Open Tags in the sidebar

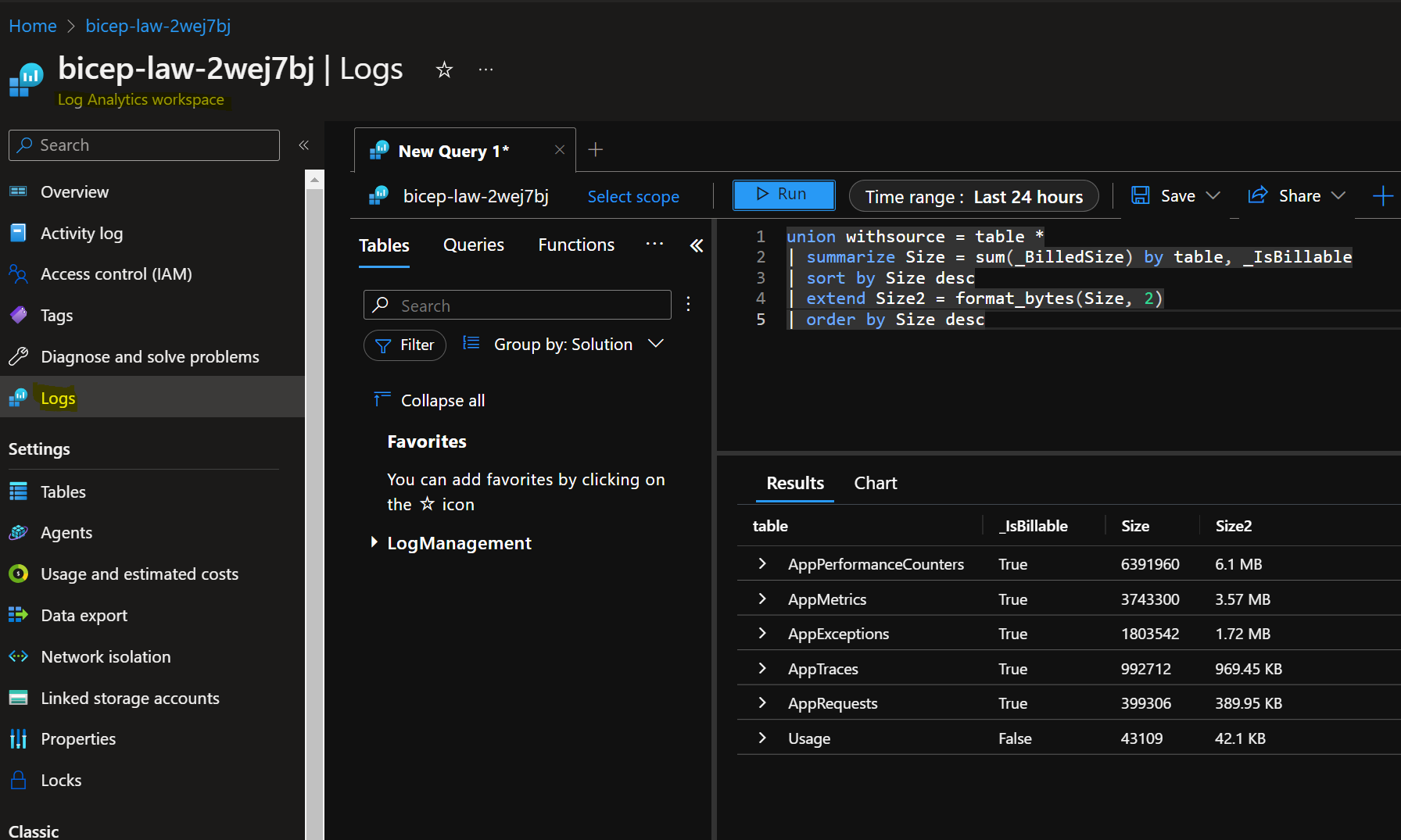pos(56,316)
